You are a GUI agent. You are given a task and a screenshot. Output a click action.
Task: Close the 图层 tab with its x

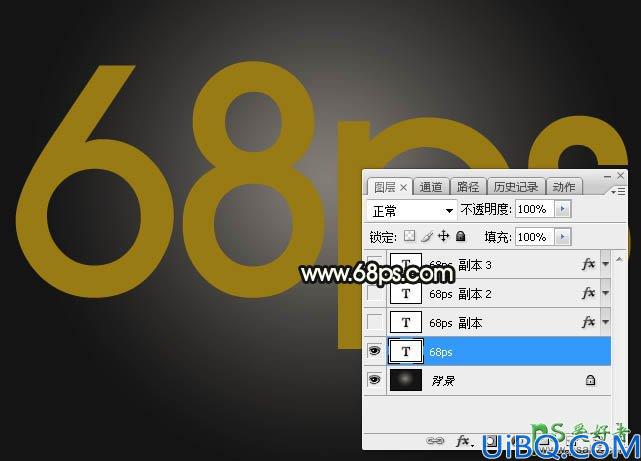pyautogui.click(x=403, y=188)
